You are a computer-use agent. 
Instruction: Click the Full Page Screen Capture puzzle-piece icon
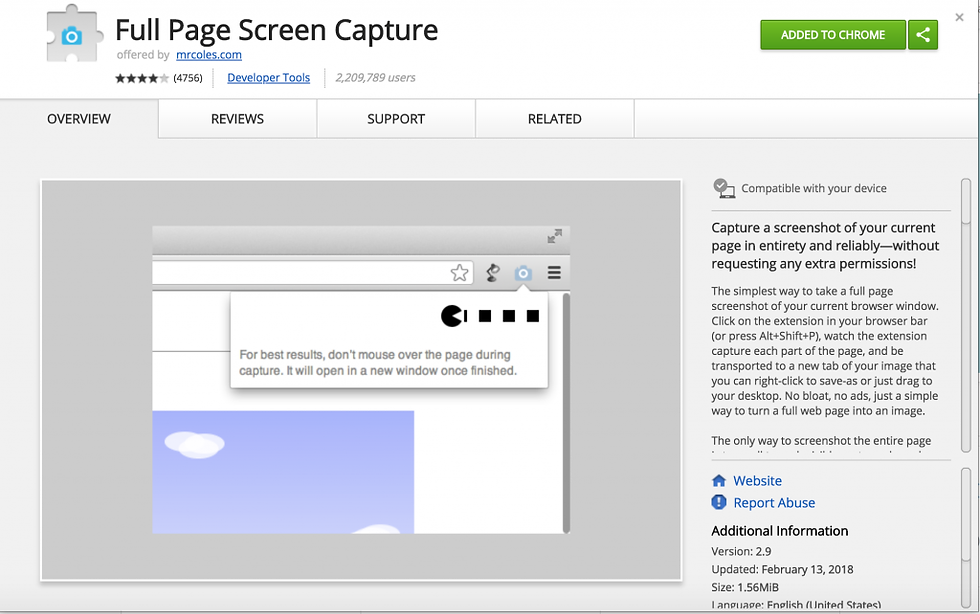pyautogui.click(x=74, y=34)
